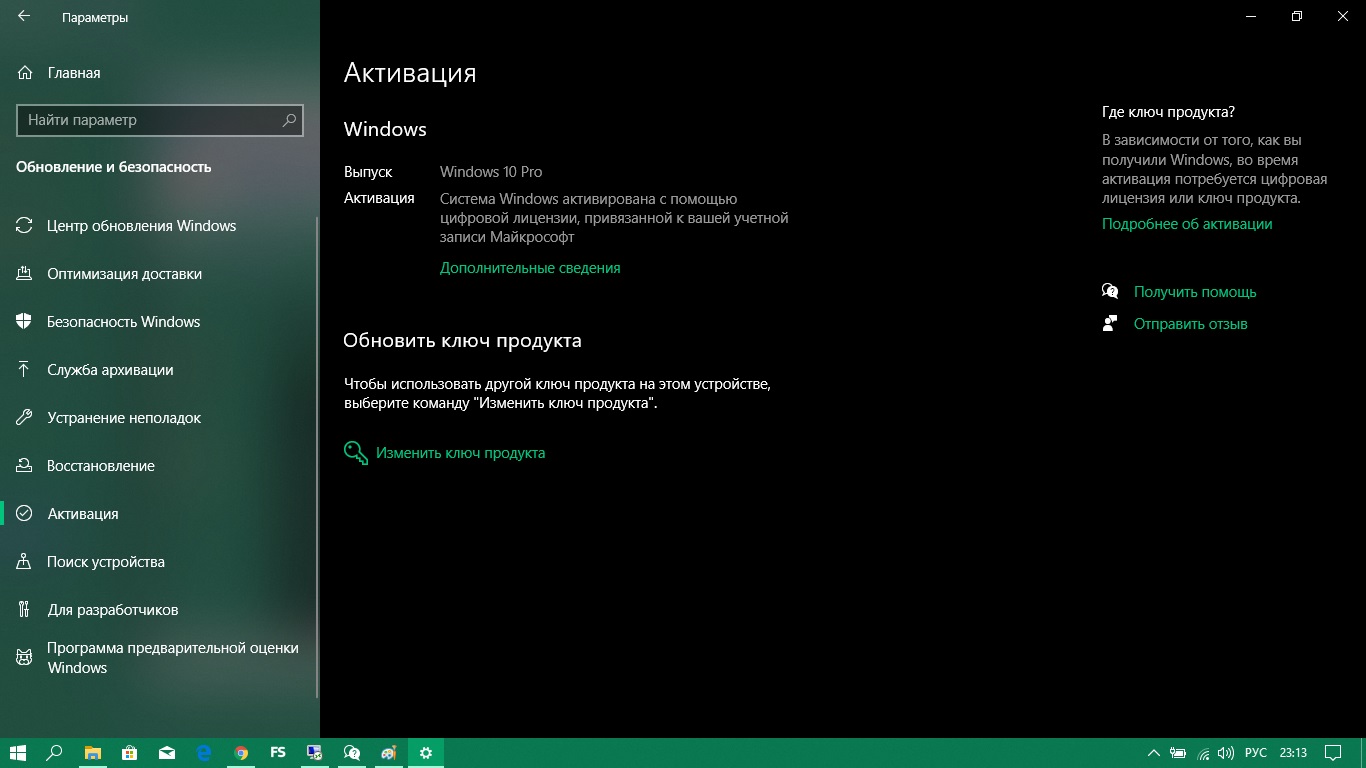Open the Главная home page
1366x768 pixels.
(x=160, y=73)
